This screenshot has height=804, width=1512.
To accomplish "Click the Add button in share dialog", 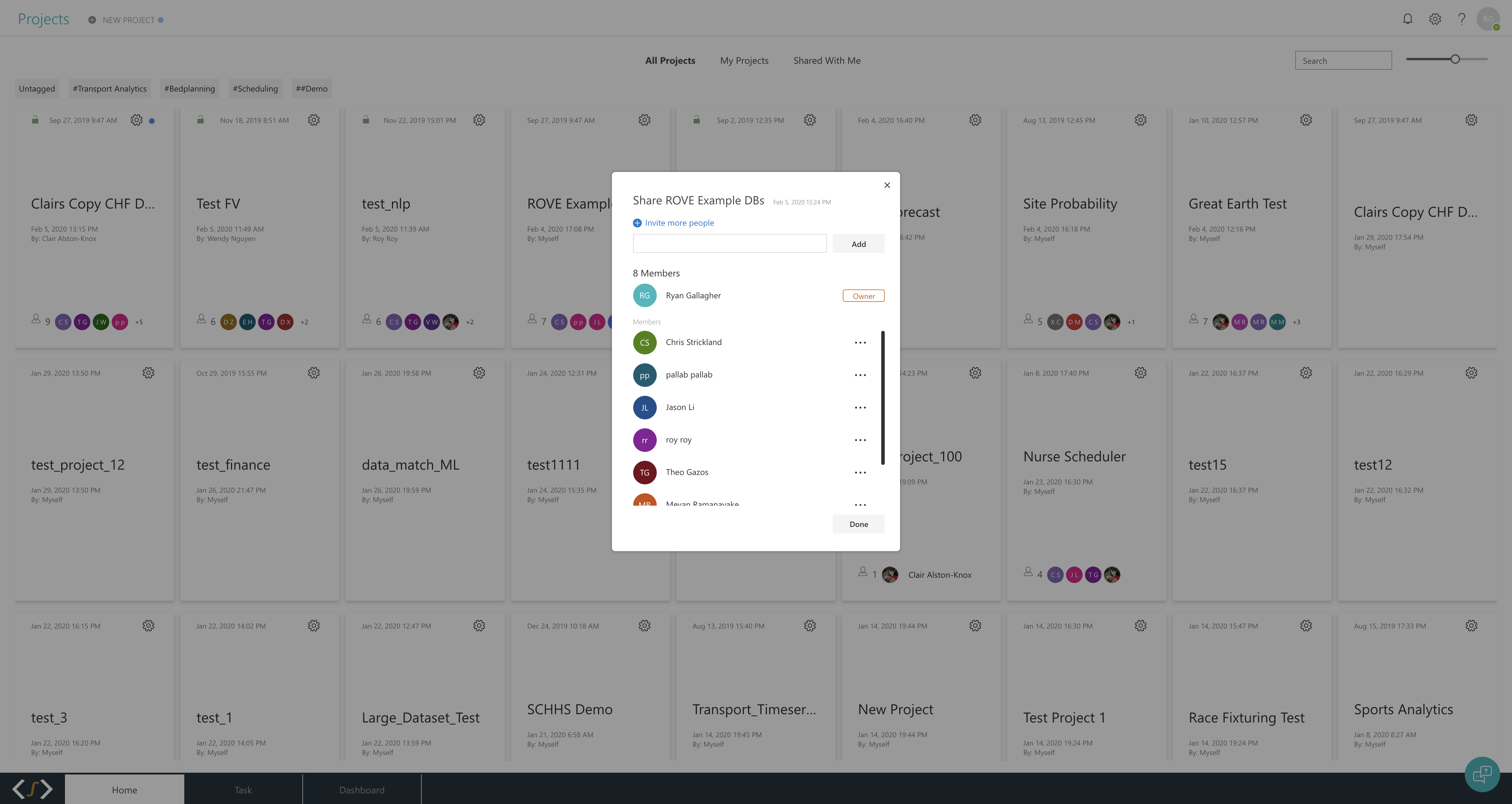I will tap(859, 244).
